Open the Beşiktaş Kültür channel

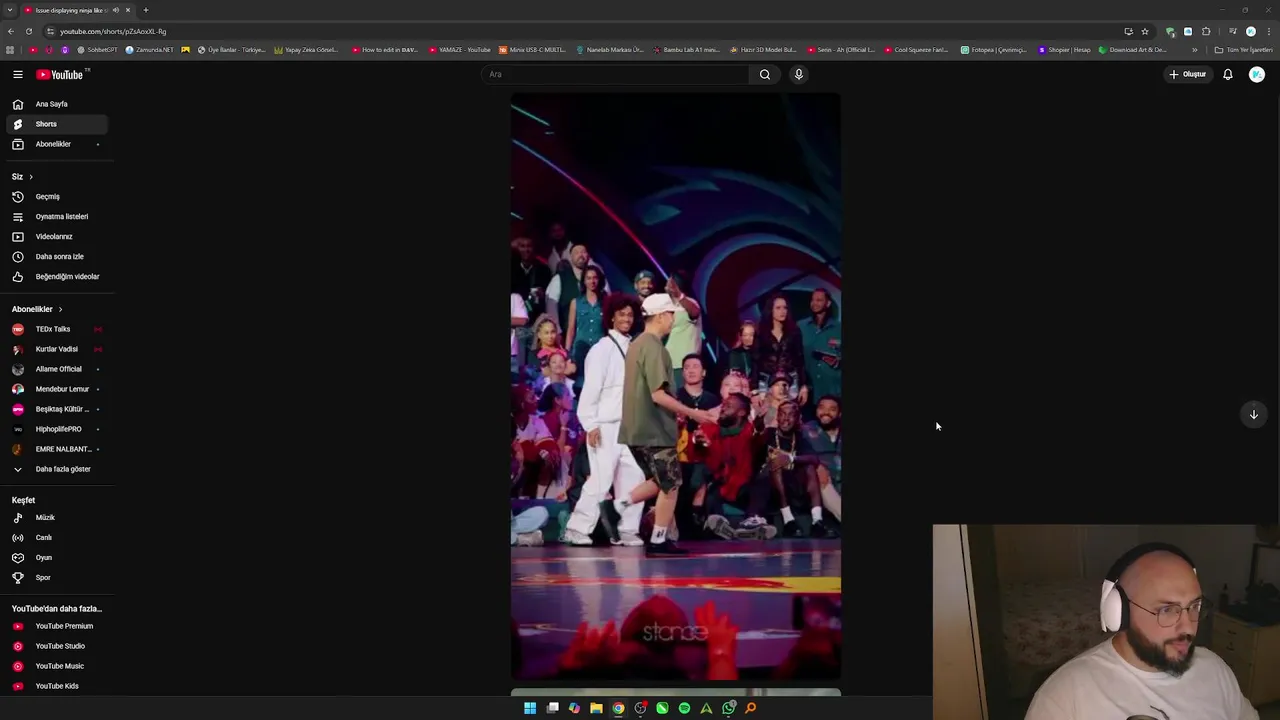[x=57, y=409]
